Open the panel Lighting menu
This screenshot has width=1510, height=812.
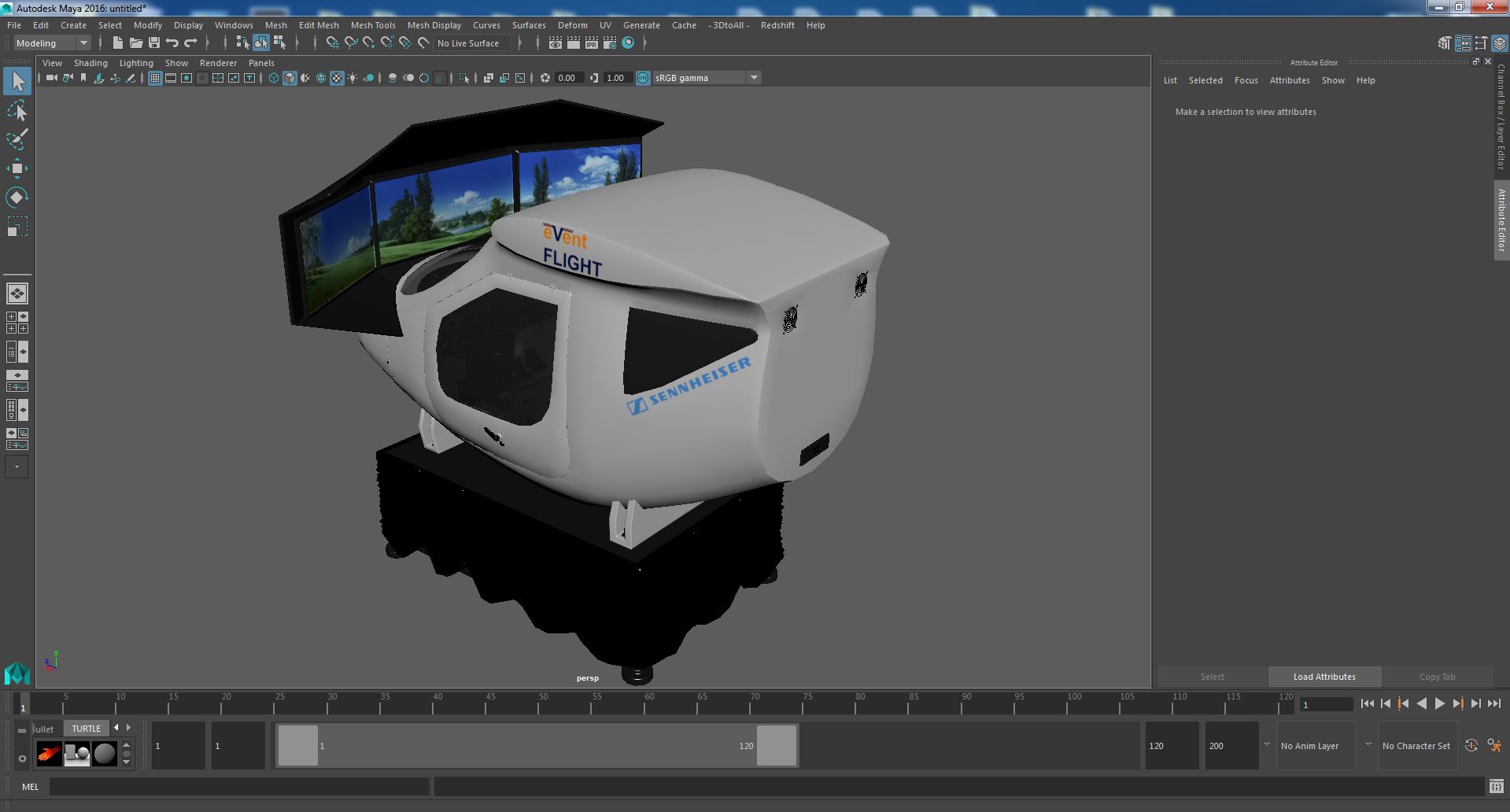[x=136, y=63]
